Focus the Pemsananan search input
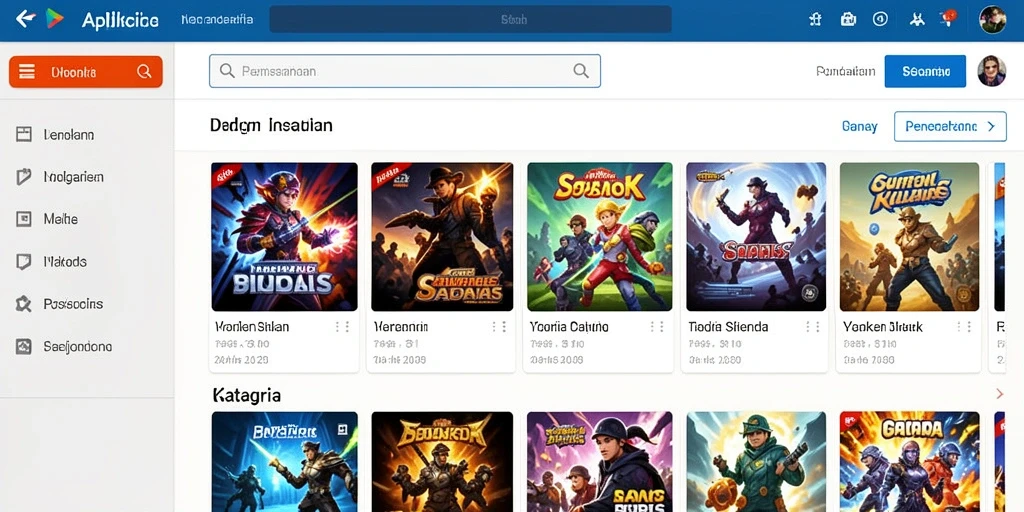Image resolution: width=1024 pixels, height=512 pixels. pyautogui.click(x=404, y=71)
